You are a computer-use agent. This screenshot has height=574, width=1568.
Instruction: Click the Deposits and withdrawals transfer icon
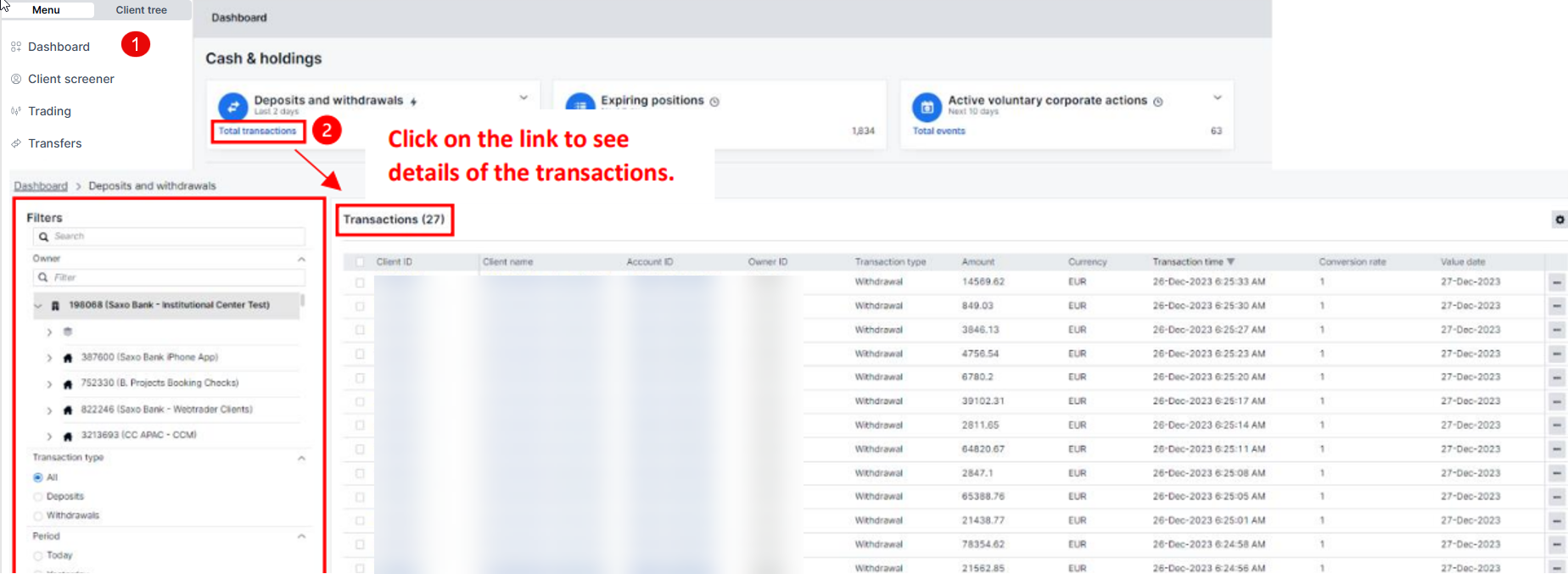[232, 107]
